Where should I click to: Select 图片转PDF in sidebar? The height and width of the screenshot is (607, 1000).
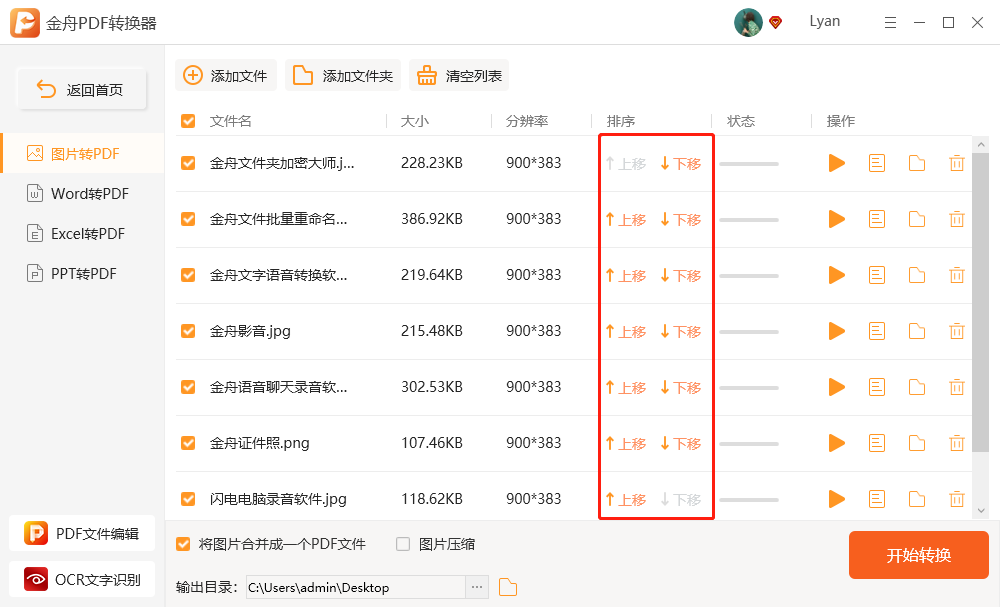[83, 154]
